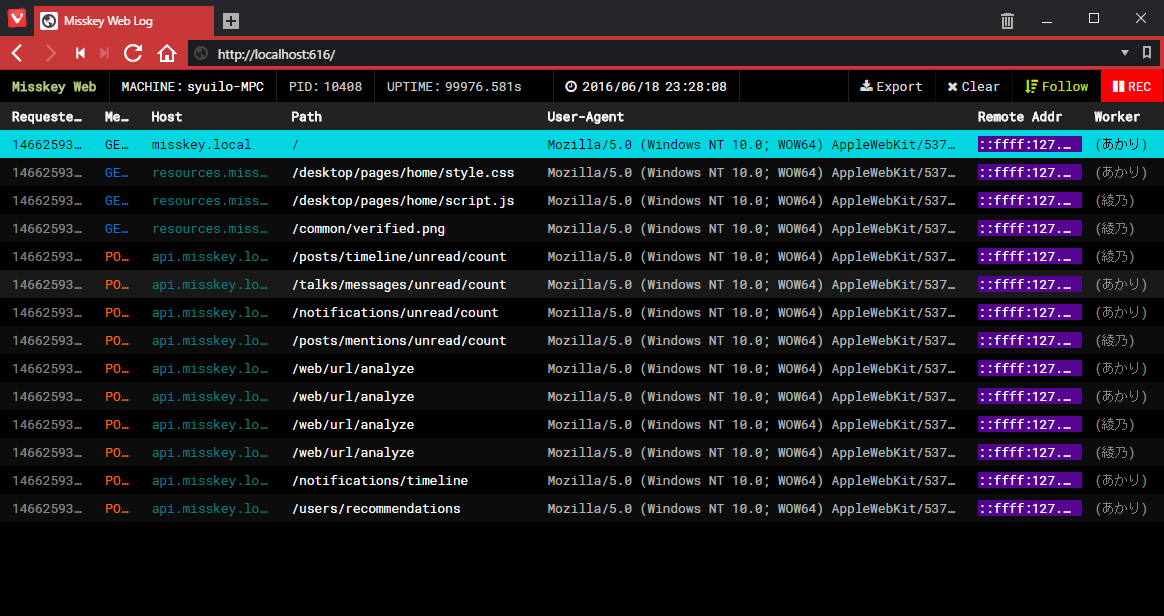Image resolution: width=1164 pixels, height=616 pixels.
Task: Select the /posts/timeline/unread/count path
Action: click(x=399, y=257)
